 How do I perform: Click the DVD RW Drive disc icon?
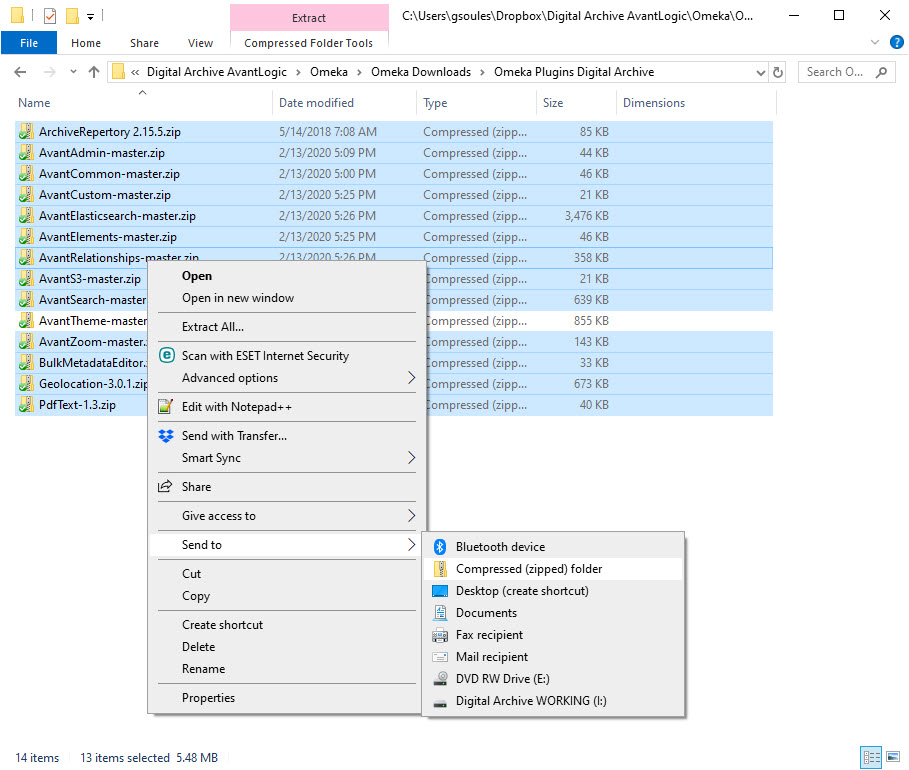coord(441,679)
